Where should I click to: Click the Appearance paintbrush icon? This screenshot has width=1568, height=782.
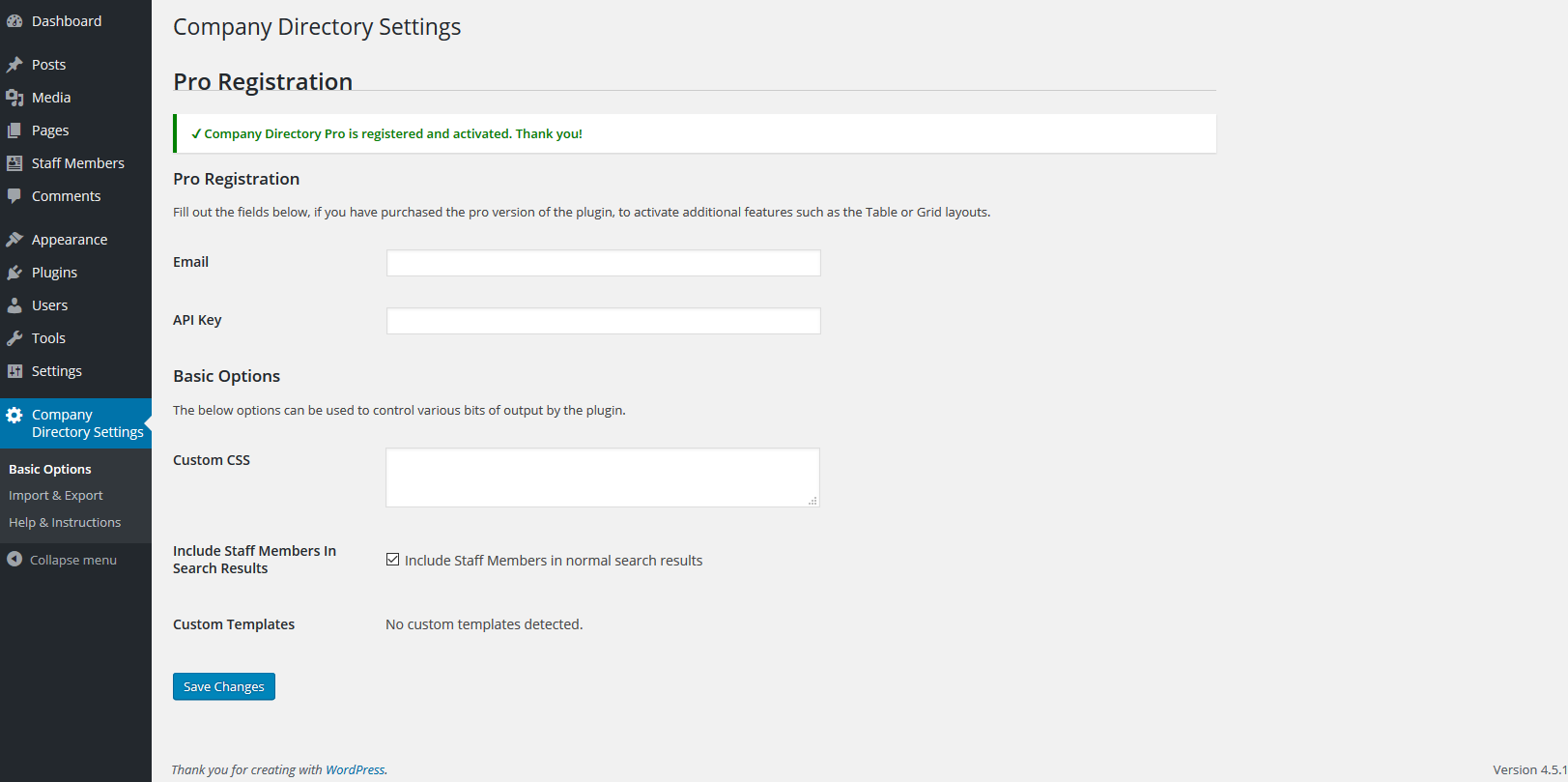point(14,240)
